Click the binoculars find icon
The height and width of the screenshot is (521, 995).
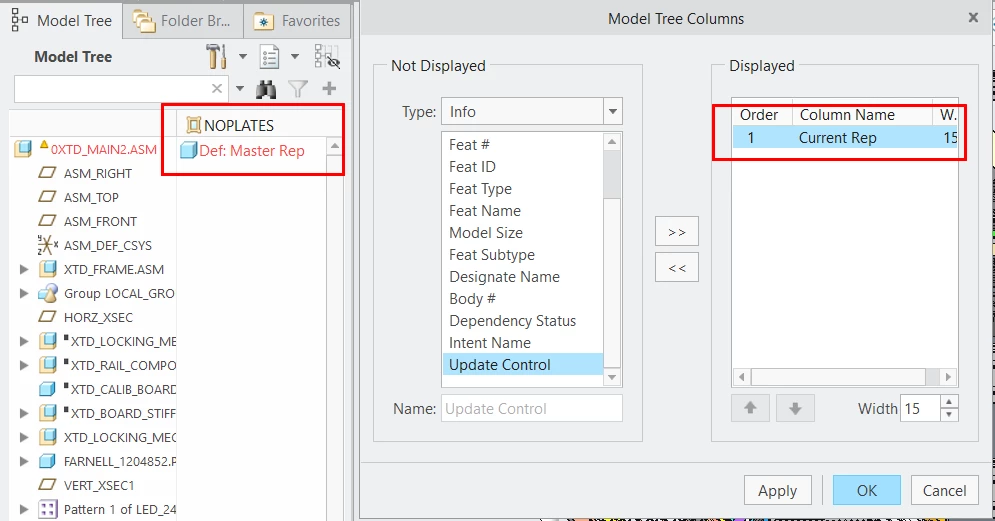266,89
